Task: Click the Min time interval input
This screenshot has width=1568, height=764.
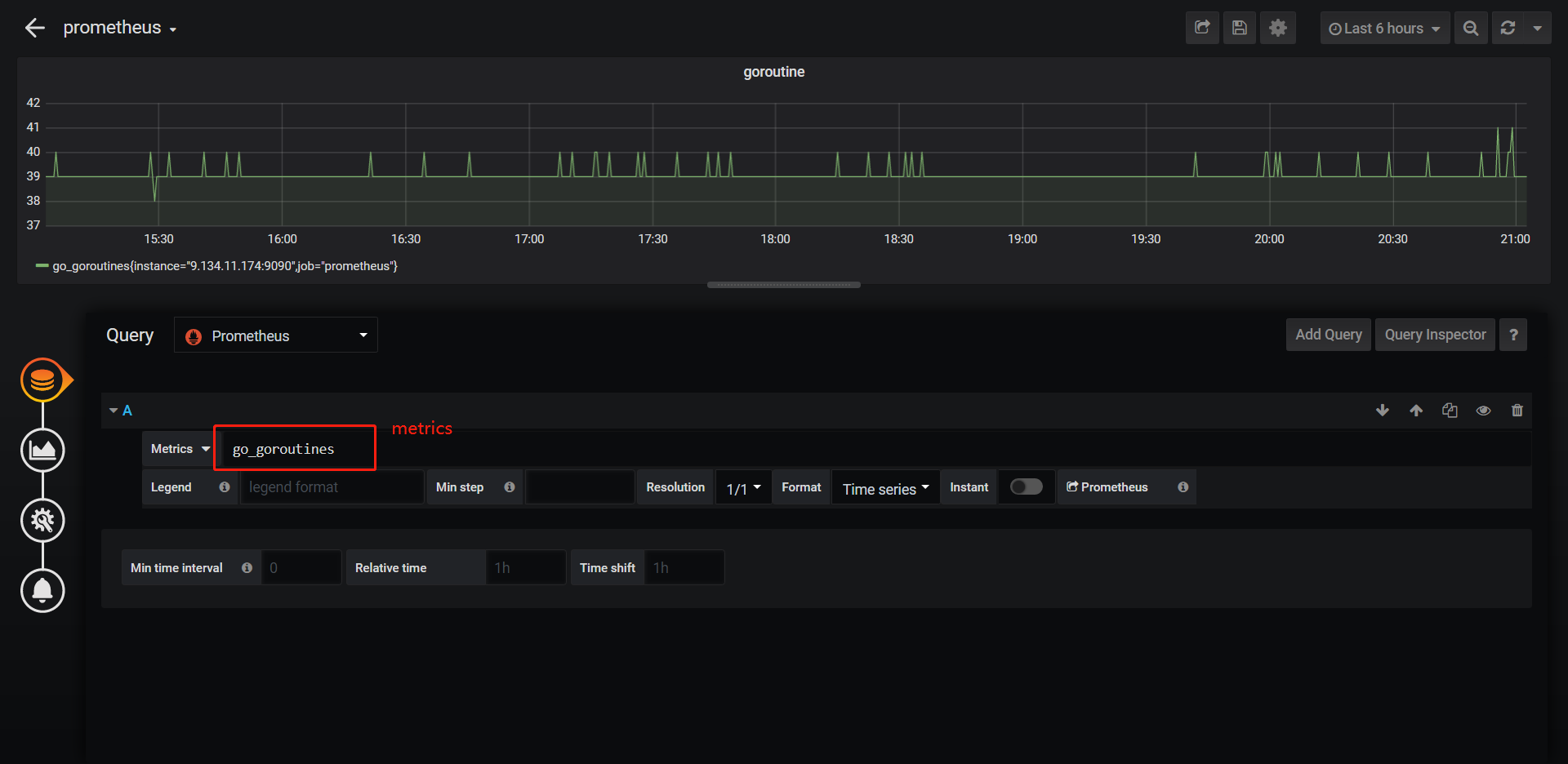Action: pyautogui.click(x=301, y=567)
